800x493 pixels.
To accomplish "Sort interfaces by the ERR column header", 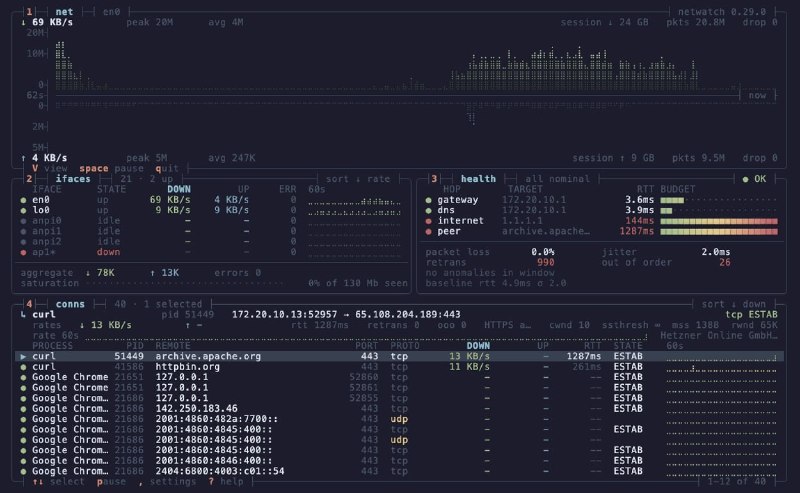I will [x=287, y=189].
